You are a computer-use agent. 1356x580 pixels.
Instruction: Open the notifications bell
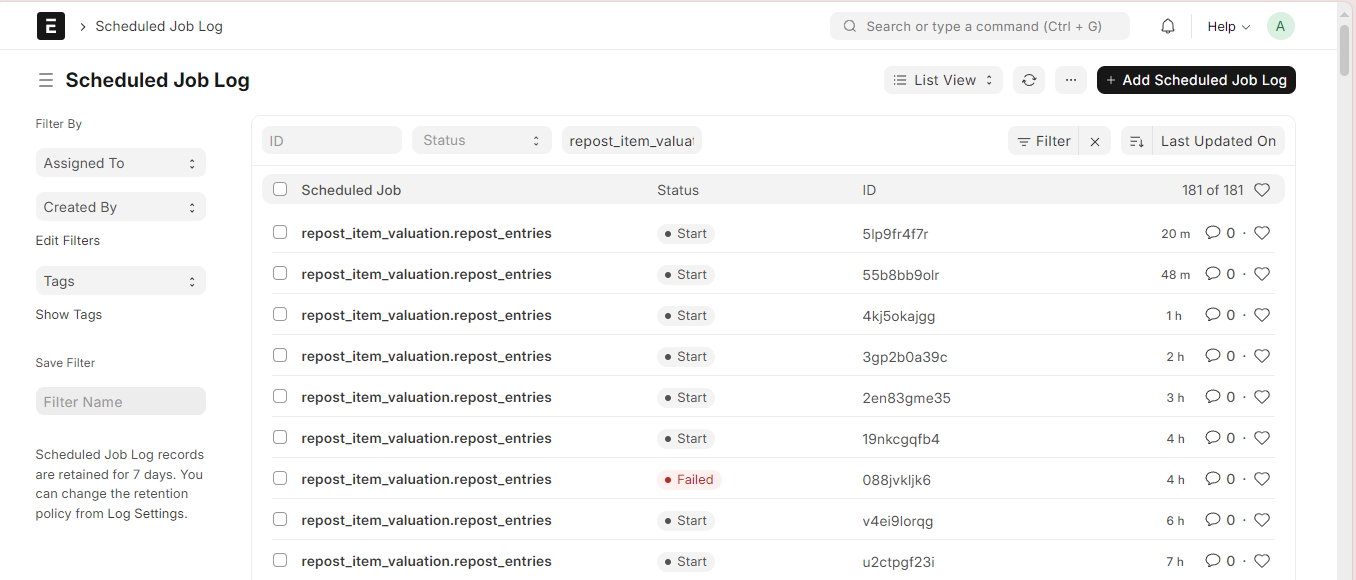click(1167, 27)
